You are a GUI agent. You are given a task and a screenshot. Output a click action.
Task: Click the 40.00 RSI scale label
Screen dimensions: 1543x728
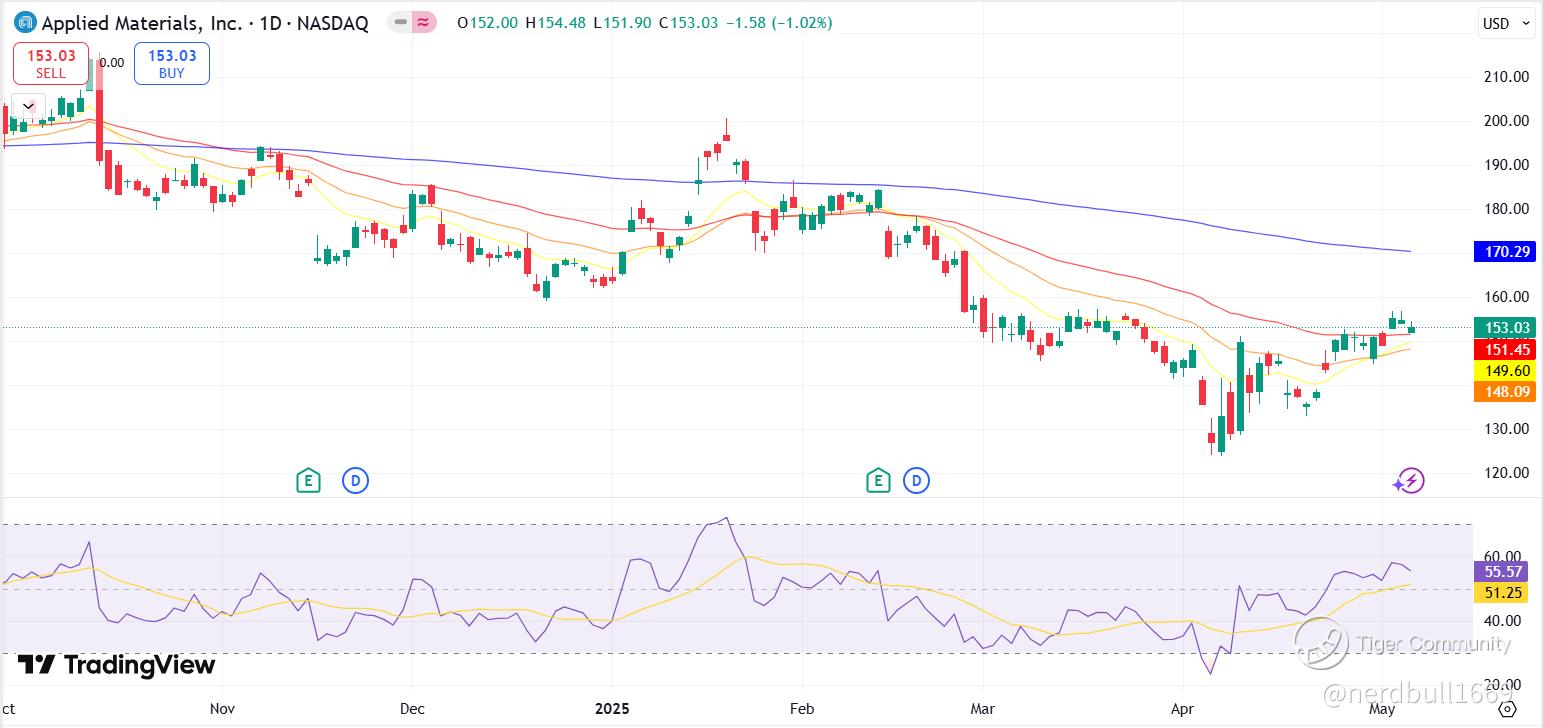(x=1504, y=621)
